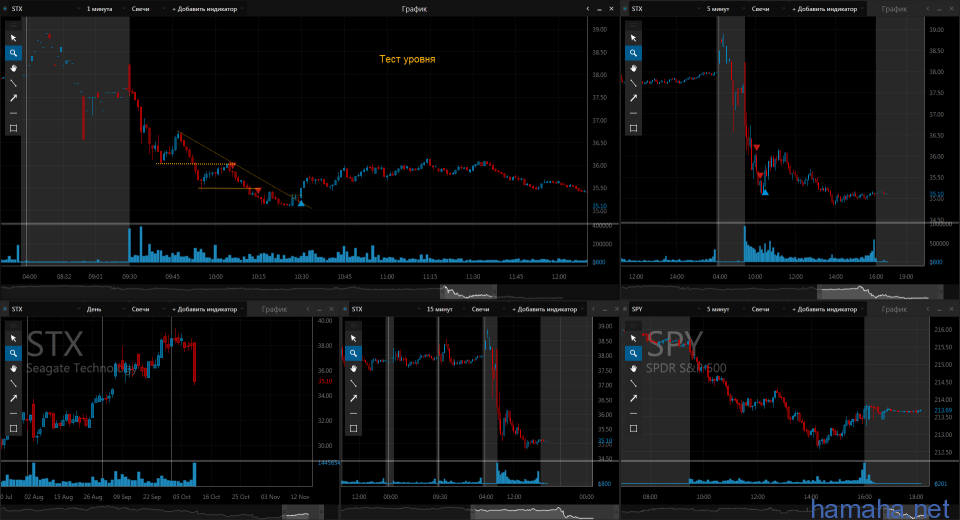Click '+ Добавить индикатор' in STX 1-minute chart
Image resolution: width=960 pixels, height=520 pixels.
tap(207, 9)
